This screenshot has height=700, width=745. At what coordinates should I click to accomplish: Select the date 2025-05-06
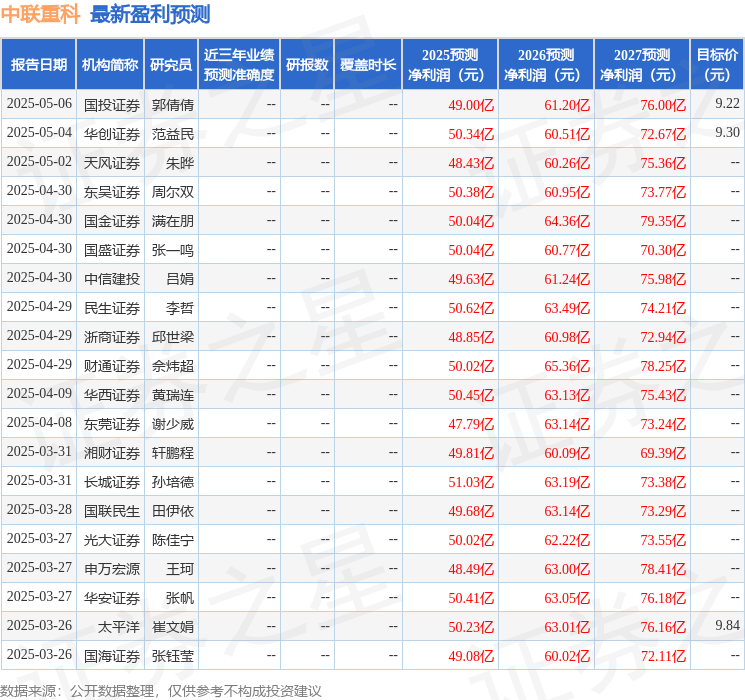pyautogui.click(x=39, y=104)
